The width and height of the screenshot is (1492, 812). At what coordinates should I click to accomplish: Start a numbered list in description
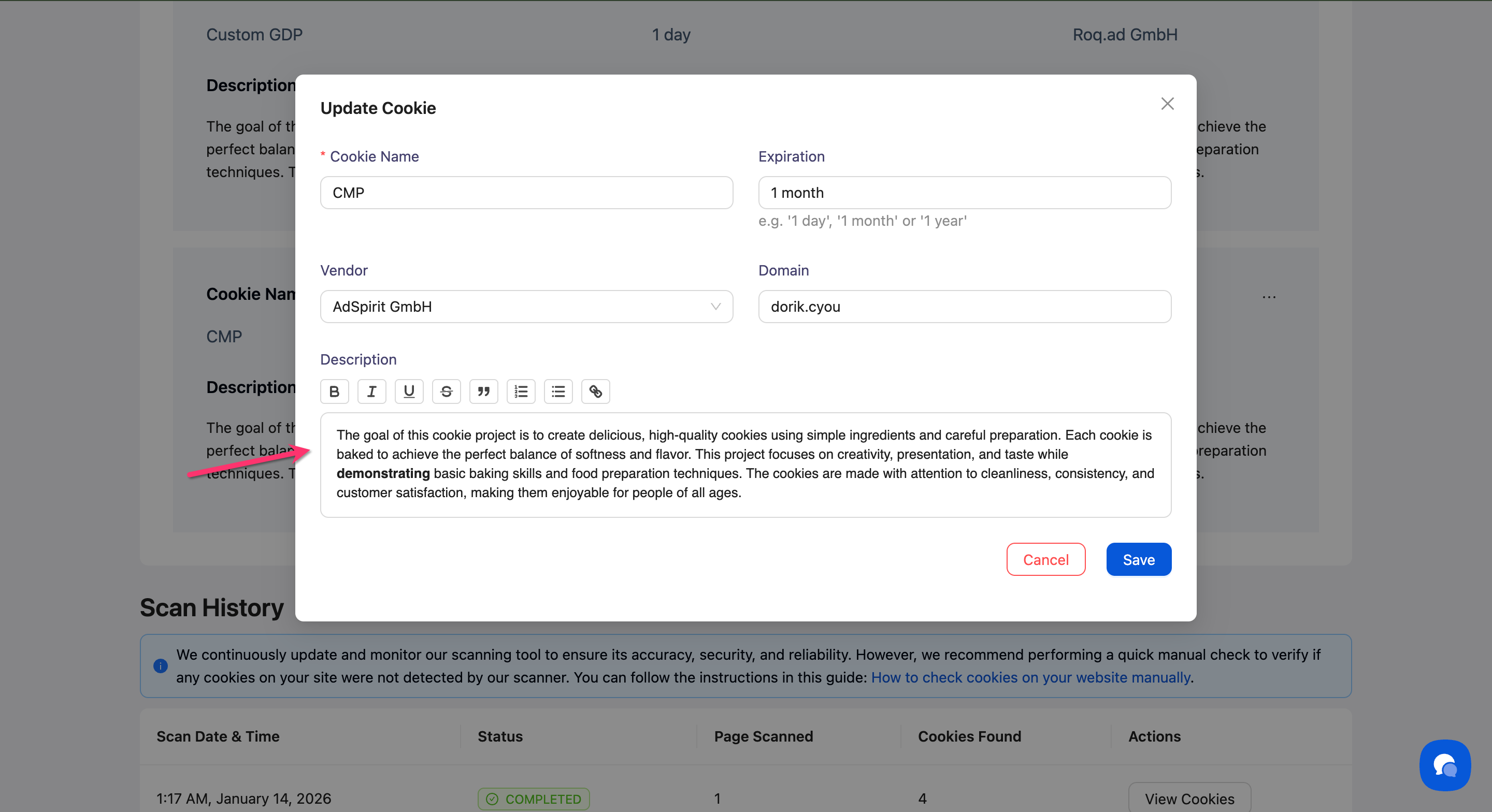pos(521,392)
